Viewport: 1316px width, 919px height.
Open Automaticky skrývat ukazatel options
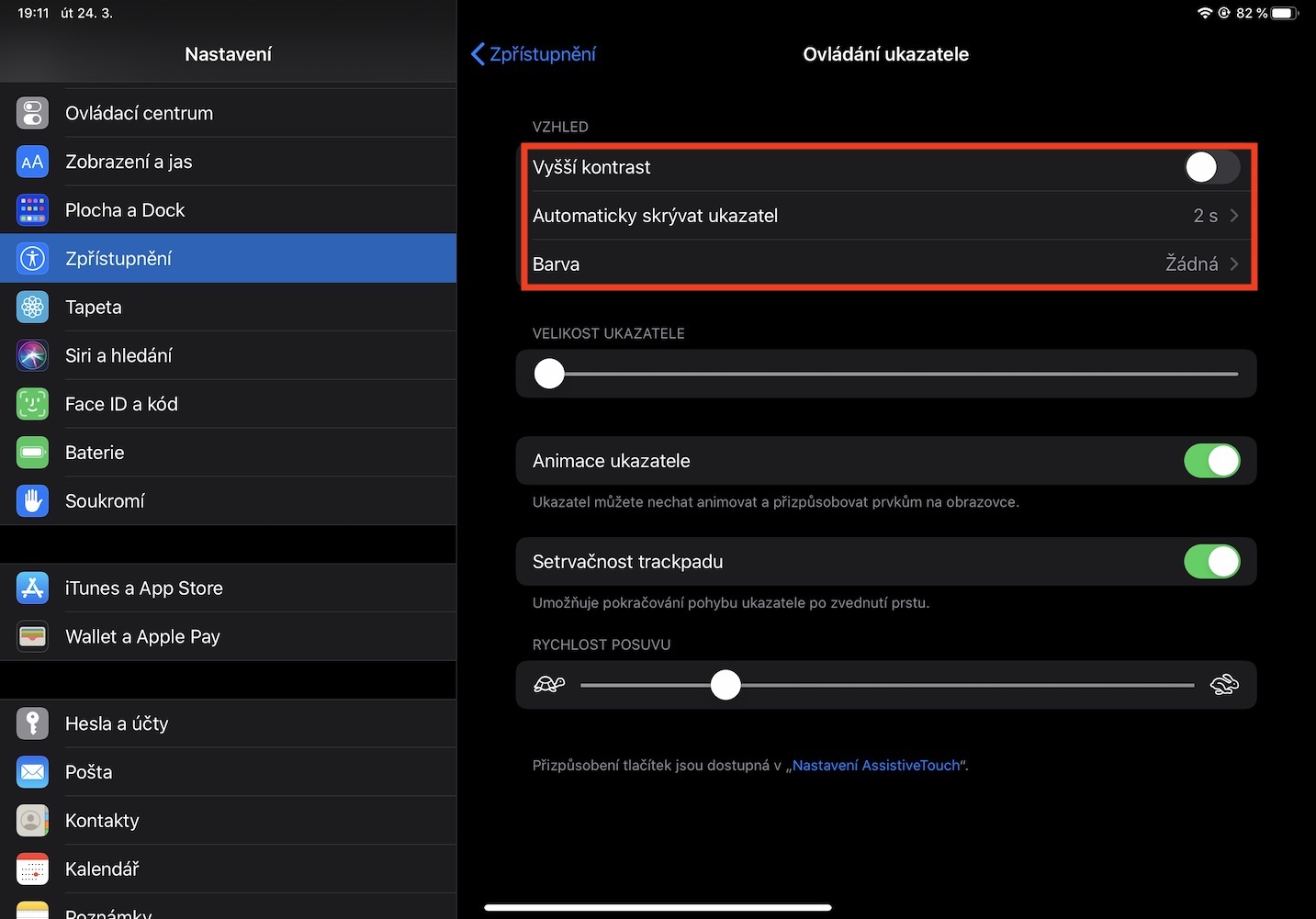[x=885, y=216]
